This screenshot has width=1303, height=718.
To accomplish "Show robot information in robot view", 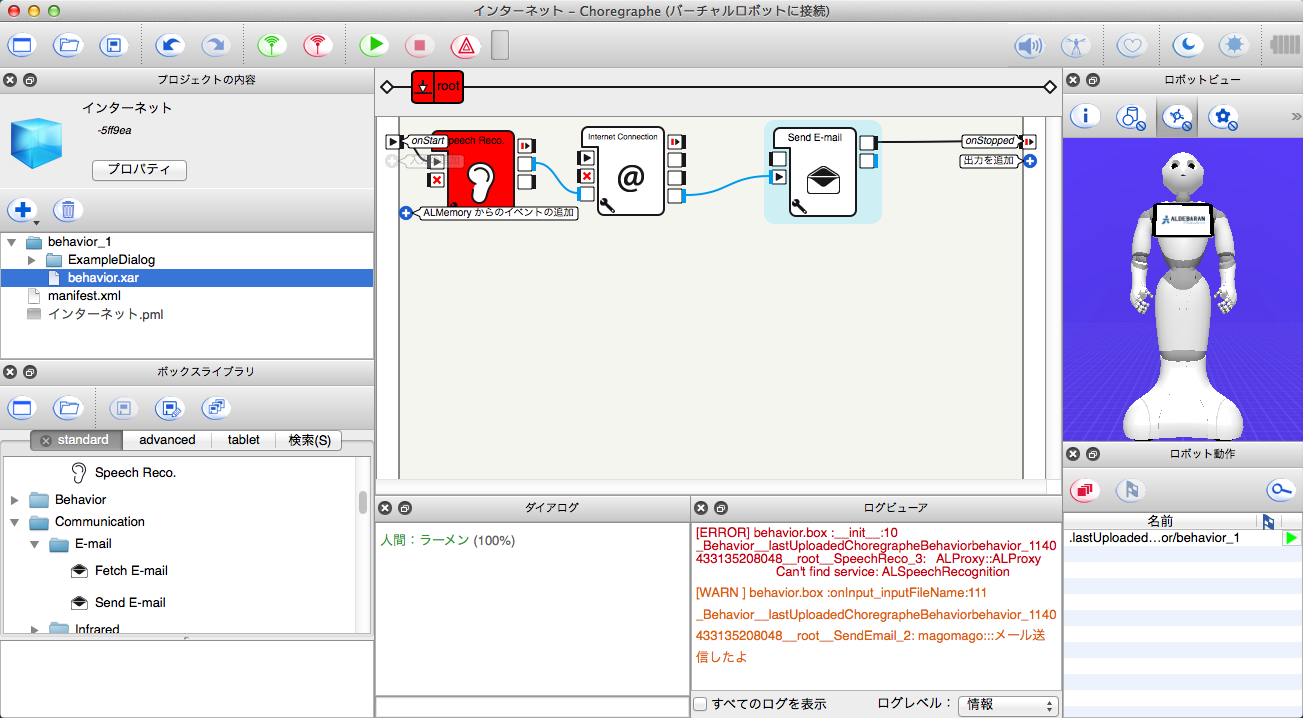I will (x=1085, y=117).
